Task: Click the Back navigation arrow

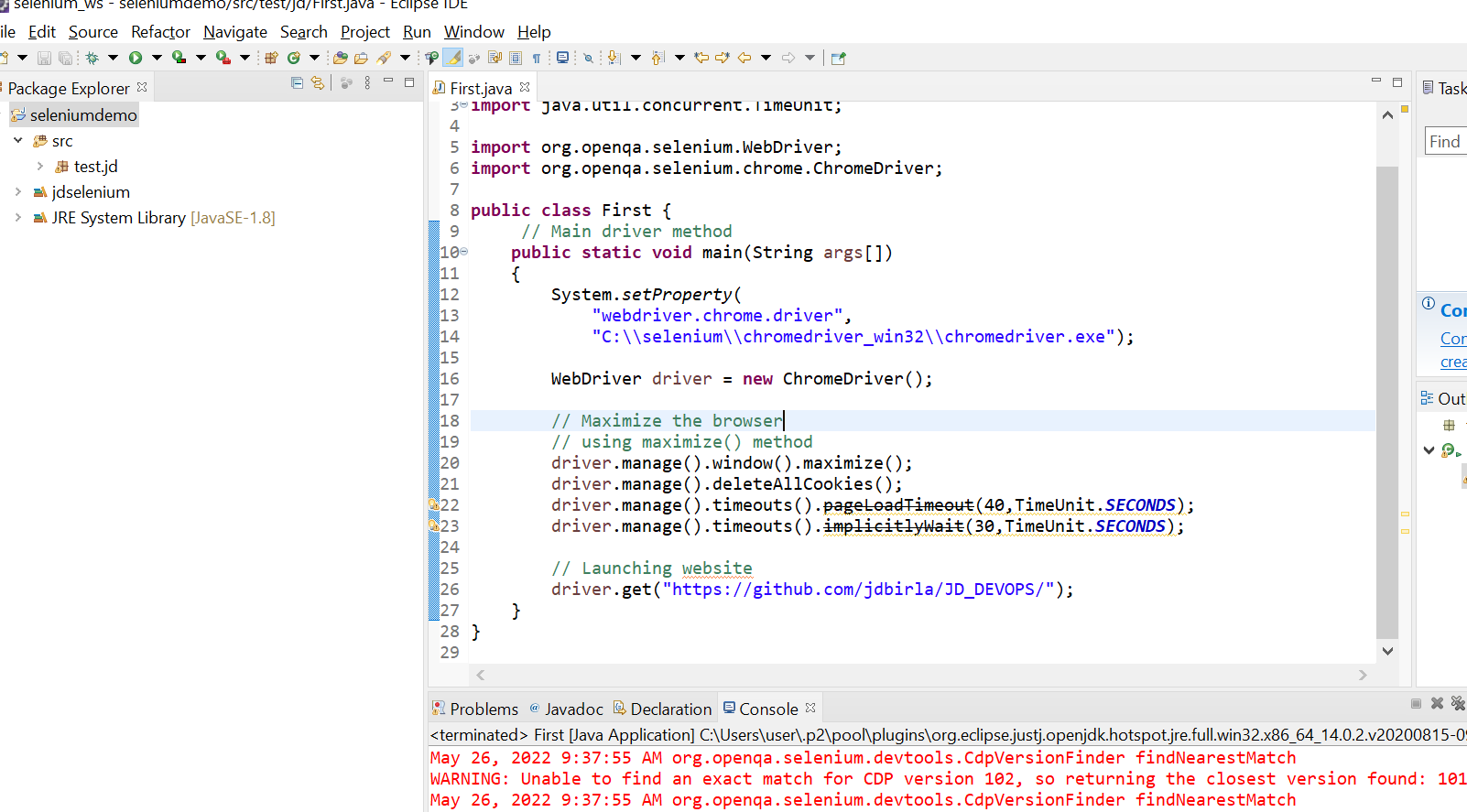Action: 744,58
